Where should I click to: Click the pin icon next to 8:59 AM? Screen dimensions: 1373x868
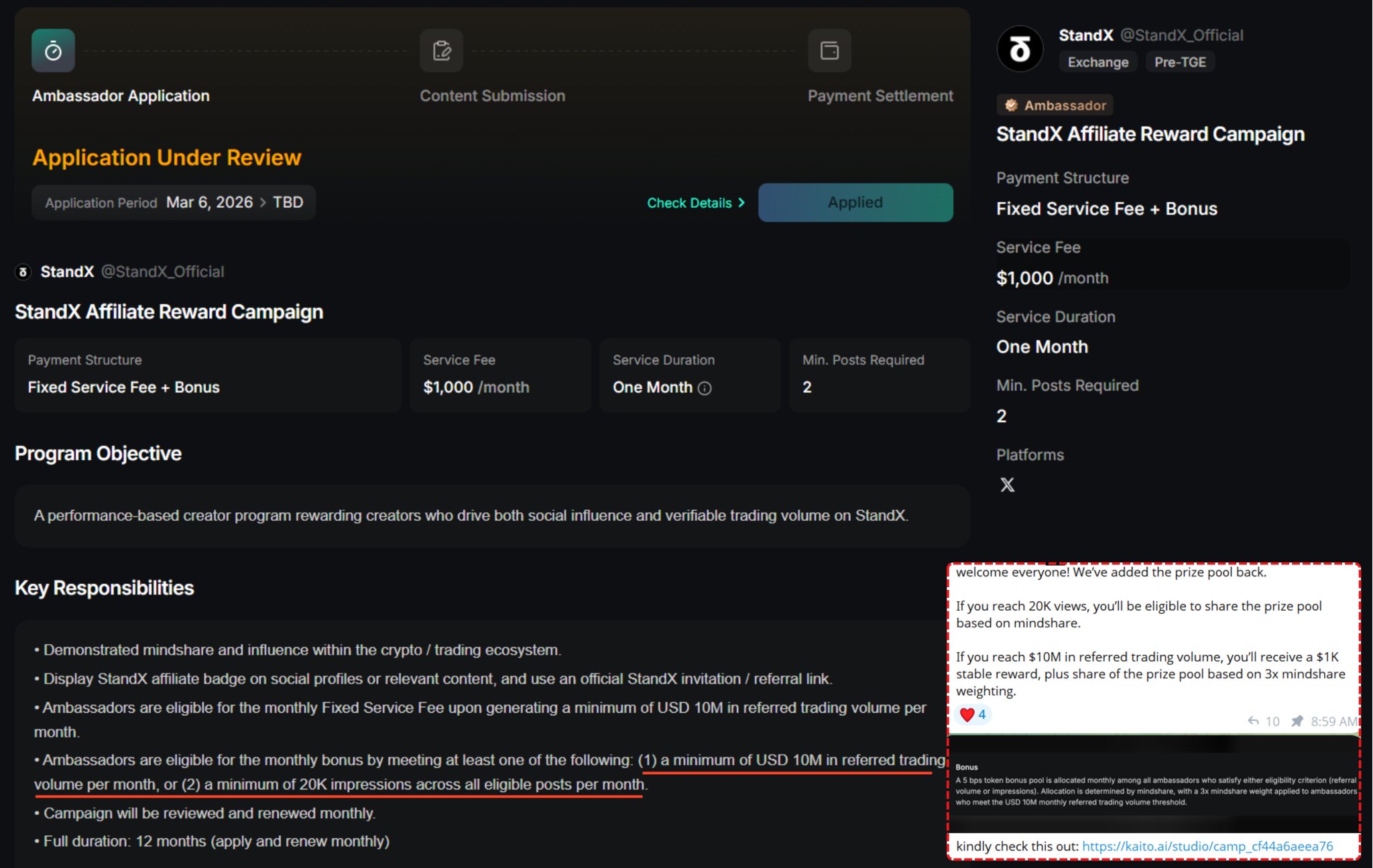click(1297, 721)
